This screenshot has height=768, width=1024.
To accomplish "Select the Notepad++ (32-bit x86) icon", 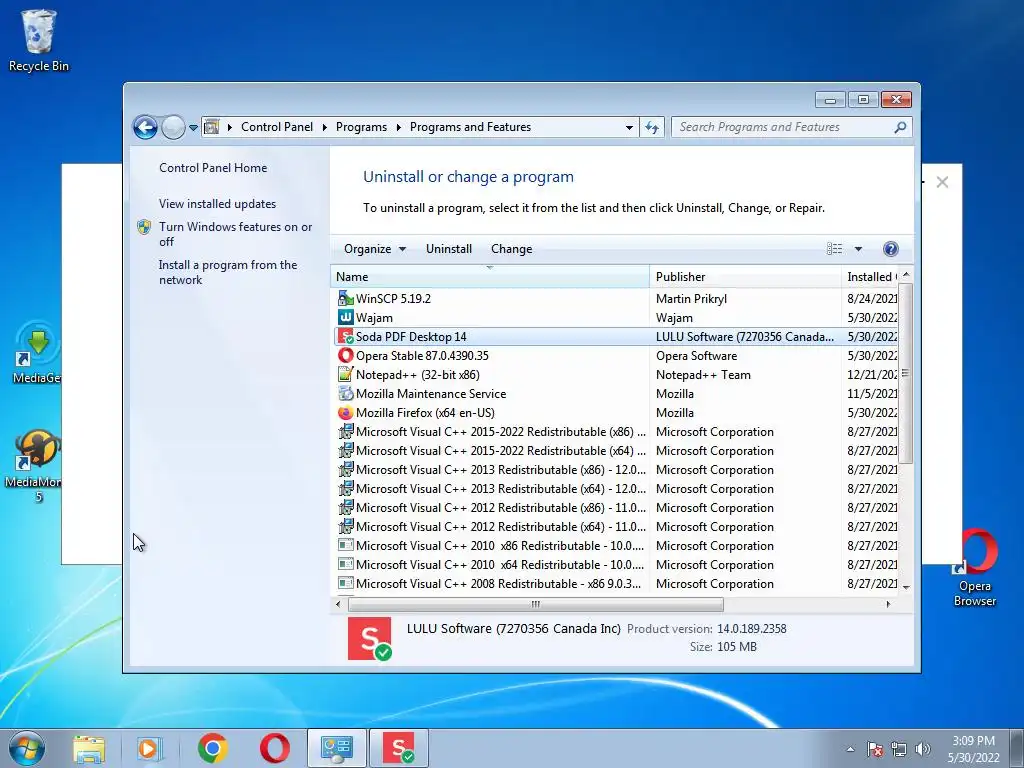I will tap(345, 375).
